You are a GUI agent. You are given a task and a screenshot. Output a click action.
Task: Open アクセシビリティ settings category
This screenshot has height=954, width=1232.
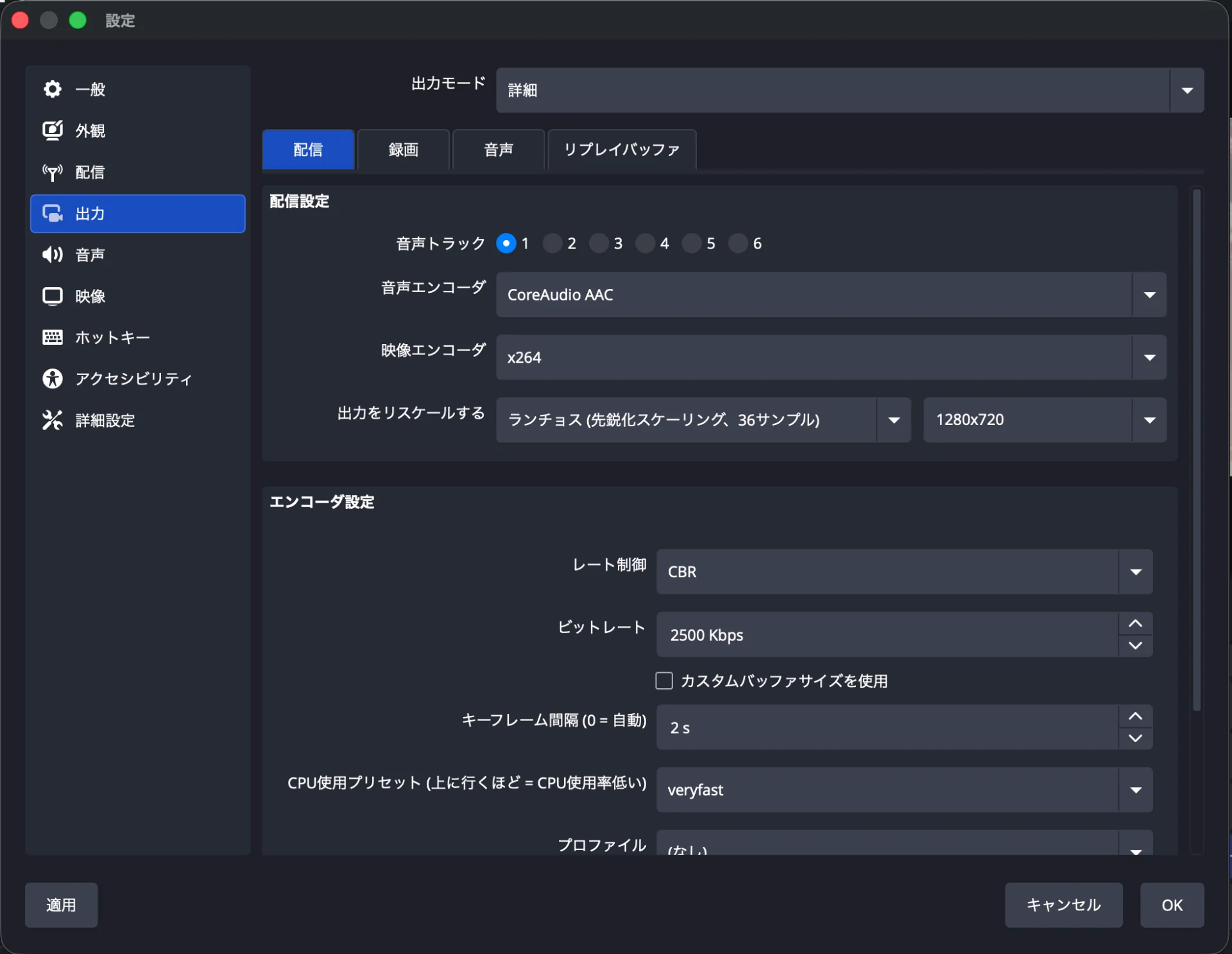coord(137,379)
